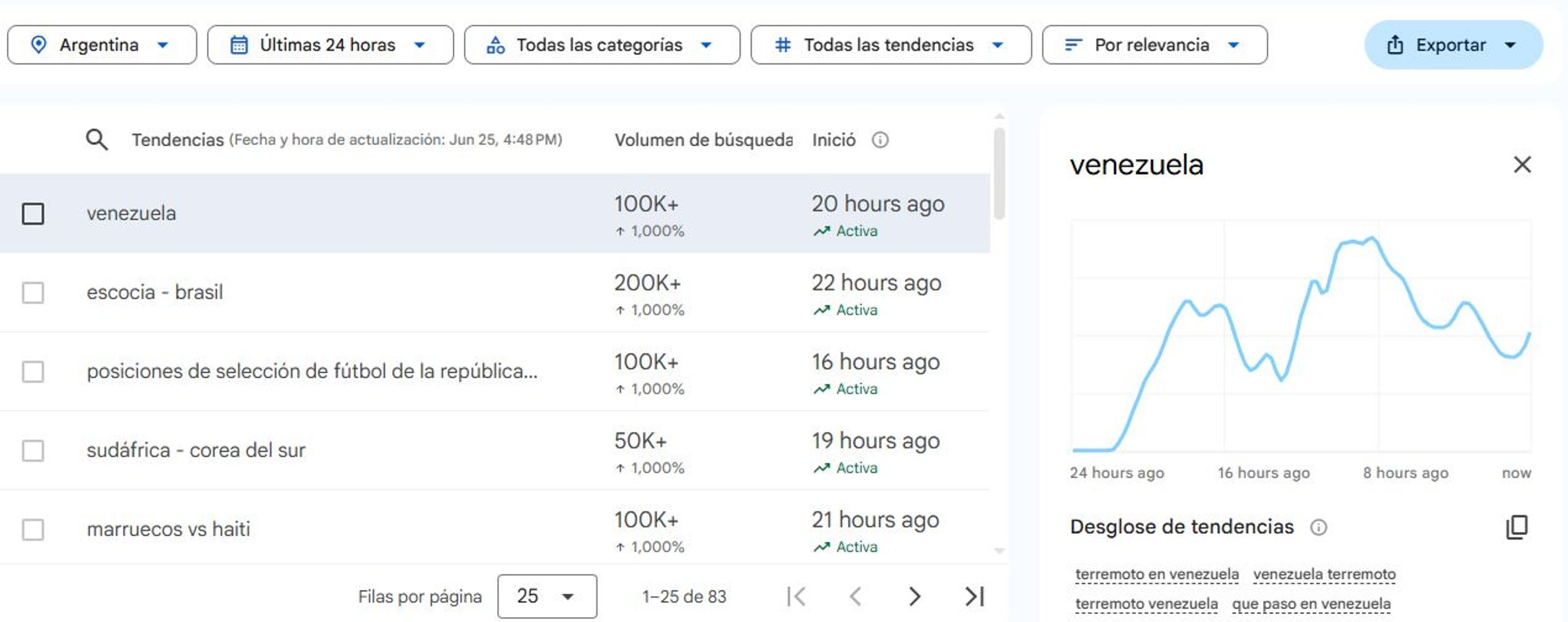This screenshot has width=1568, height=622.
Task: Click the 1–25 de 83 pagination text
Action: (x=684, y=596)
